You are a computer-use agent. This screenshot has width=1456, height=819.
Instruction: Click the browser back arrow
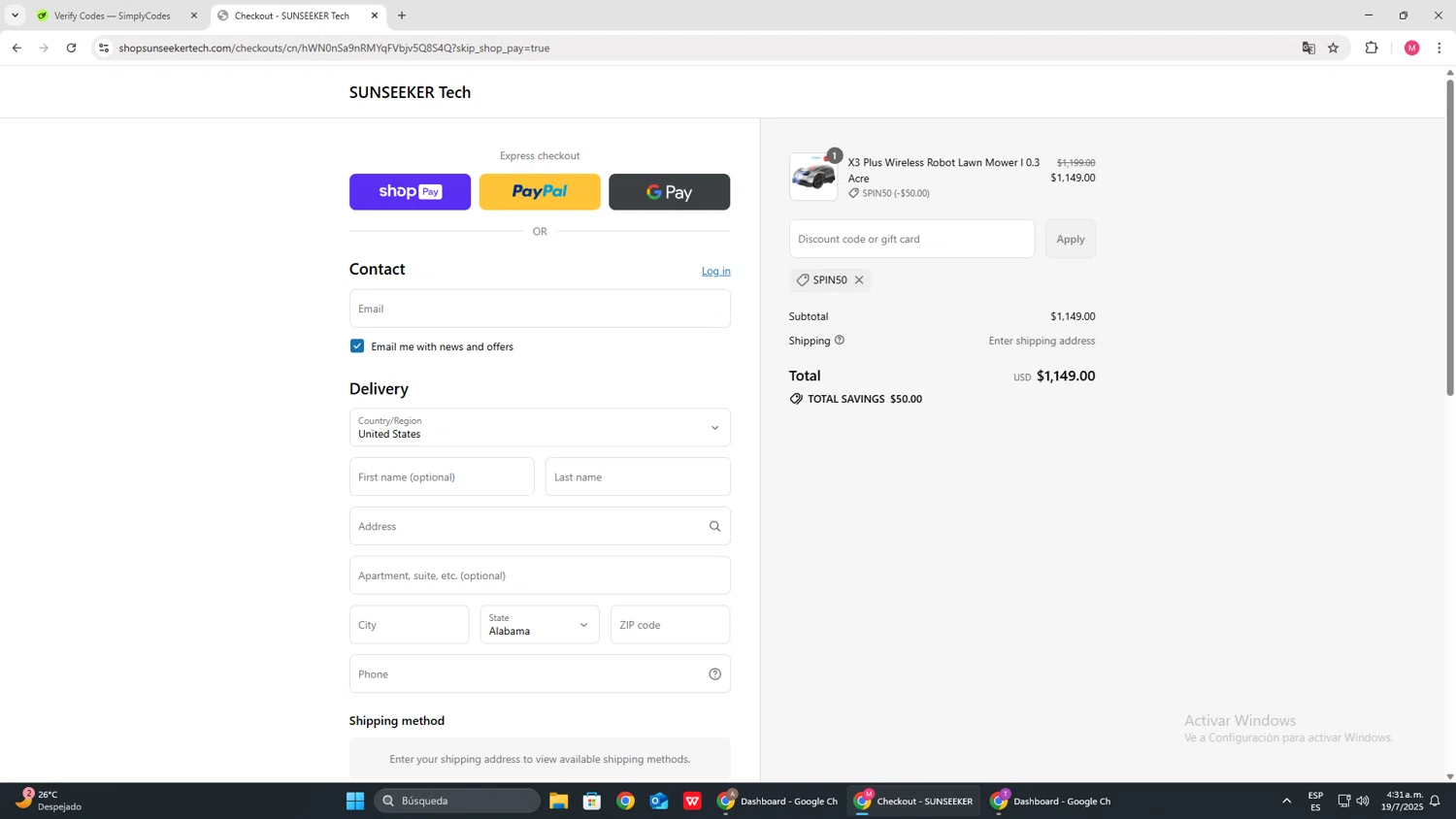(x=17, y=48)
